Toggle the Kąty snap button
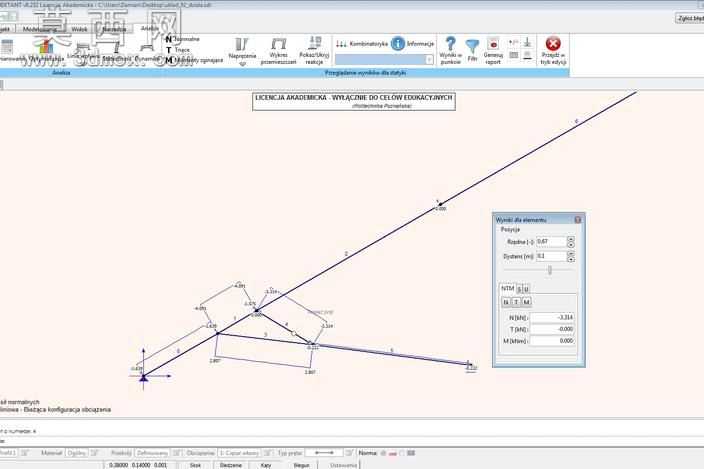This screenshot has height=469, width=704. pos(266,465)
